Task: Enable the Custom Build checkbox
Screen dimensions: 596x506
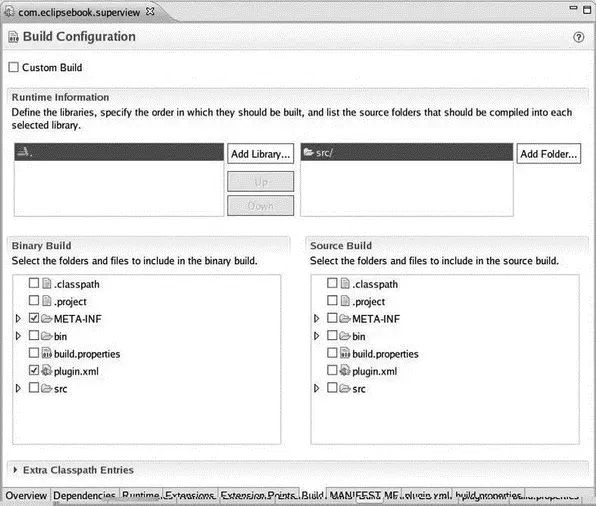Action: 14,67
